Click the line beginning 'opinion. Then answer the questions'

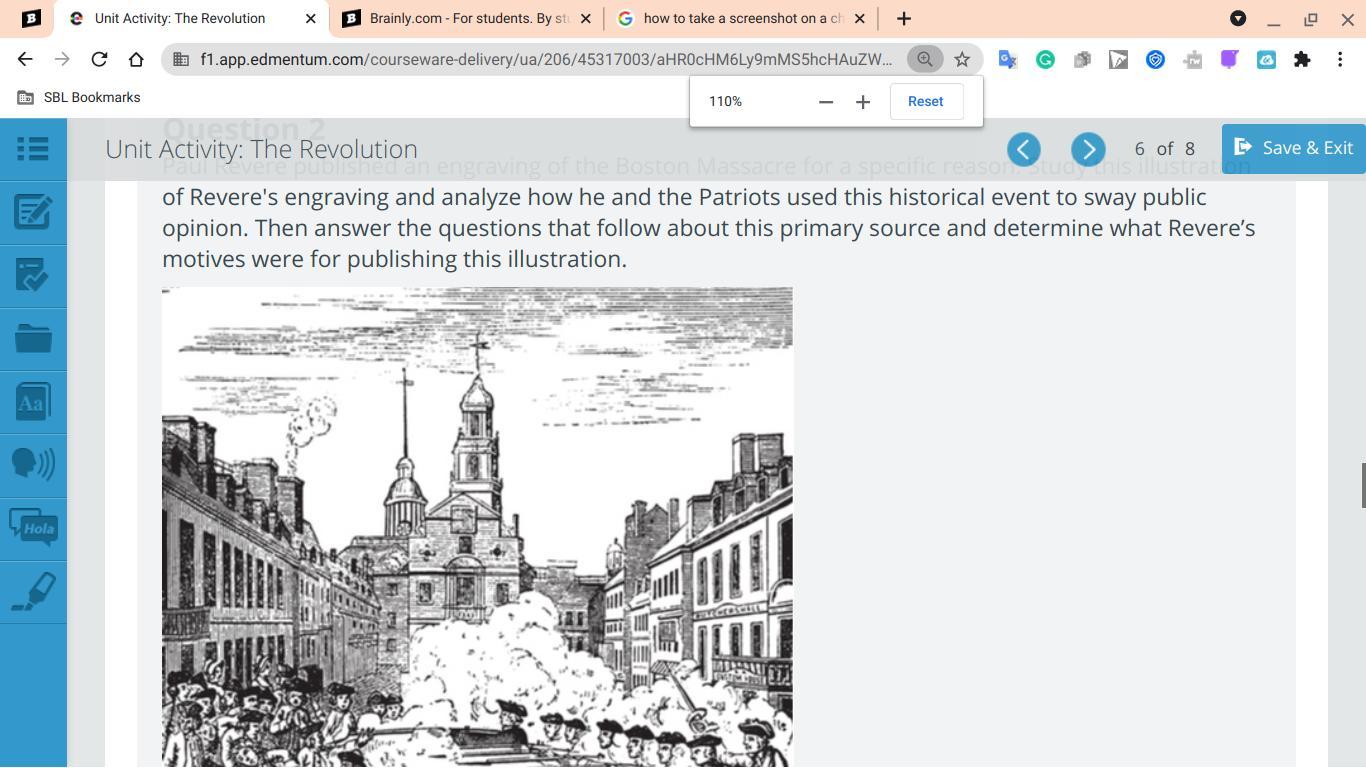point(709,228)
